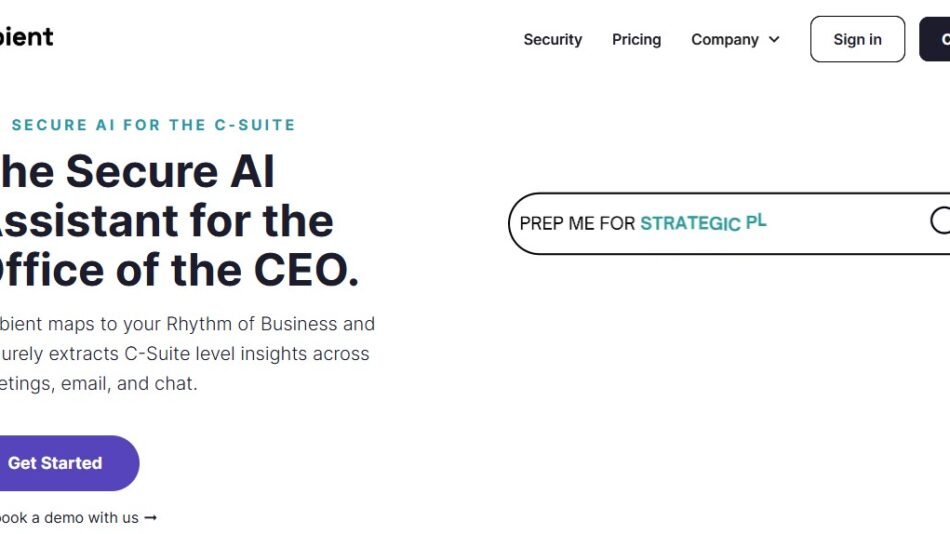The image size is (950, 534).
Task: Expand the chevron beside Company
Action: point(774,40)
